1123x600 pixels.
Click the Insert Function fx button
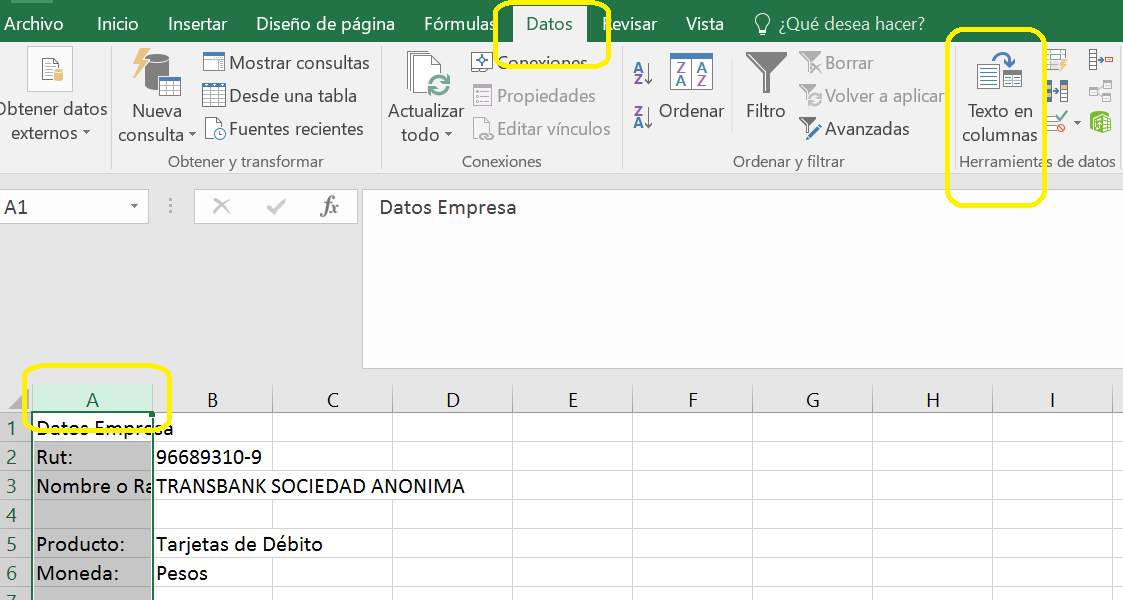329,207
